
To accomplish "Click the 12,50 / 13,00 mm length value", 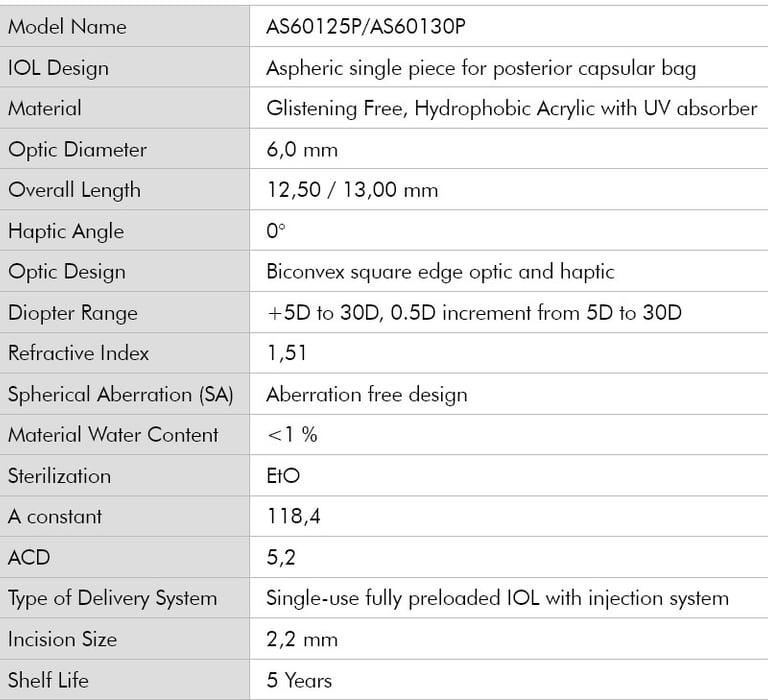I will coord(352,190).
